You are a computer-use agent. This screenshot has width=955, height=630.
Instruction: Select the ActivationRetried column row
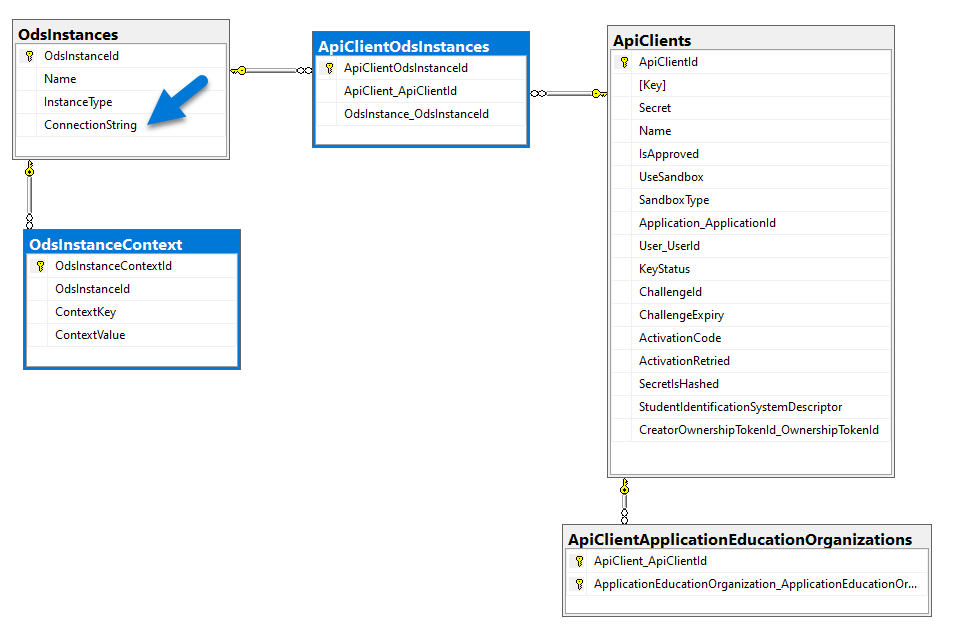coord(751,361)
